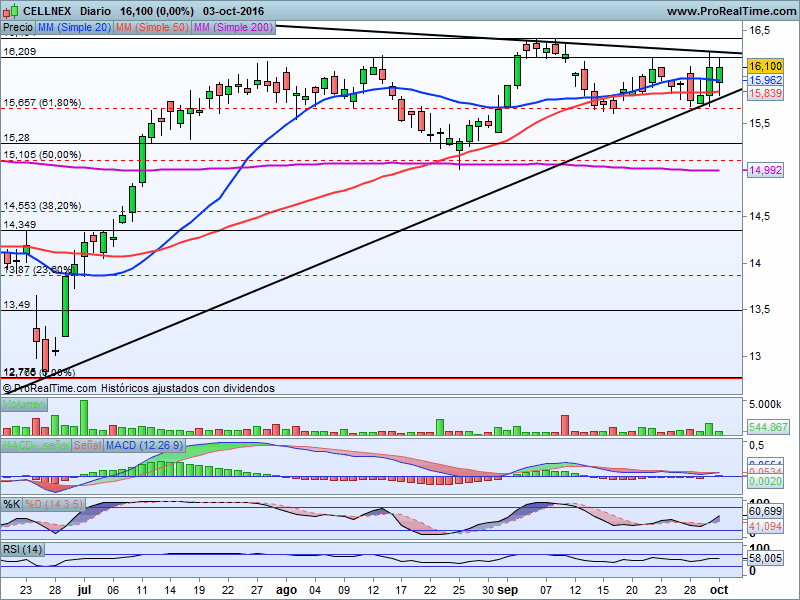800x600 pixels.
Task: Select the %D (14 3 5) label
Action: (54, 505)
